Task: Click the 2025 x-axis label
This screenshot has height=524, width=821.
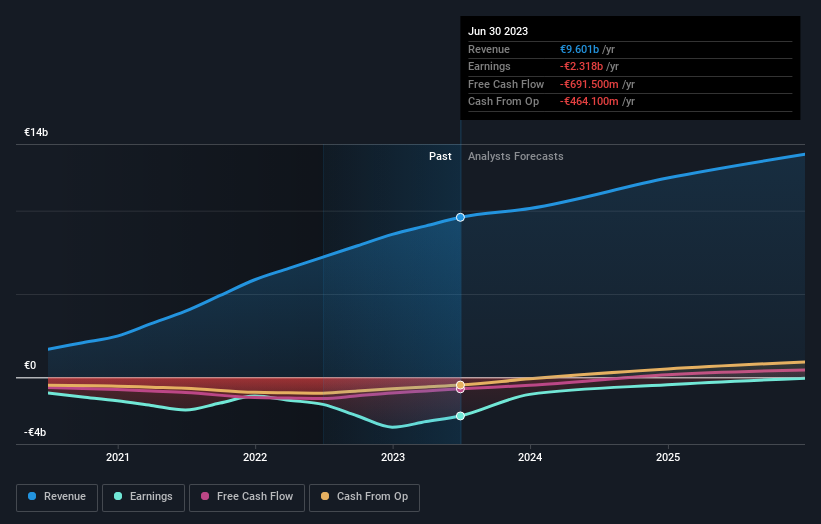Action: pos(668,458)
